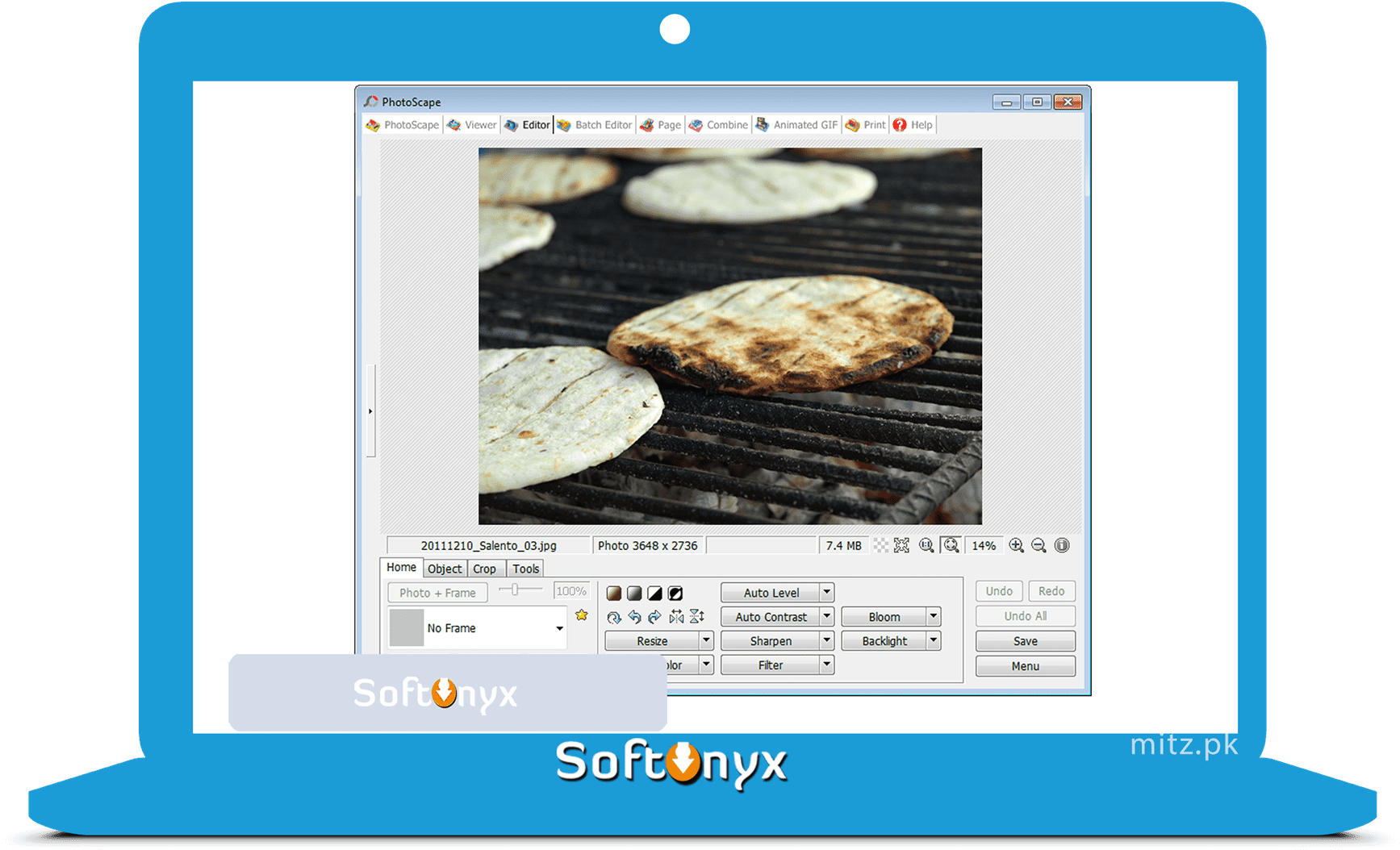1400x850 pixels.
Task: Select the 1:1 actual size zoom icon
Action: [x=926, y=546]
